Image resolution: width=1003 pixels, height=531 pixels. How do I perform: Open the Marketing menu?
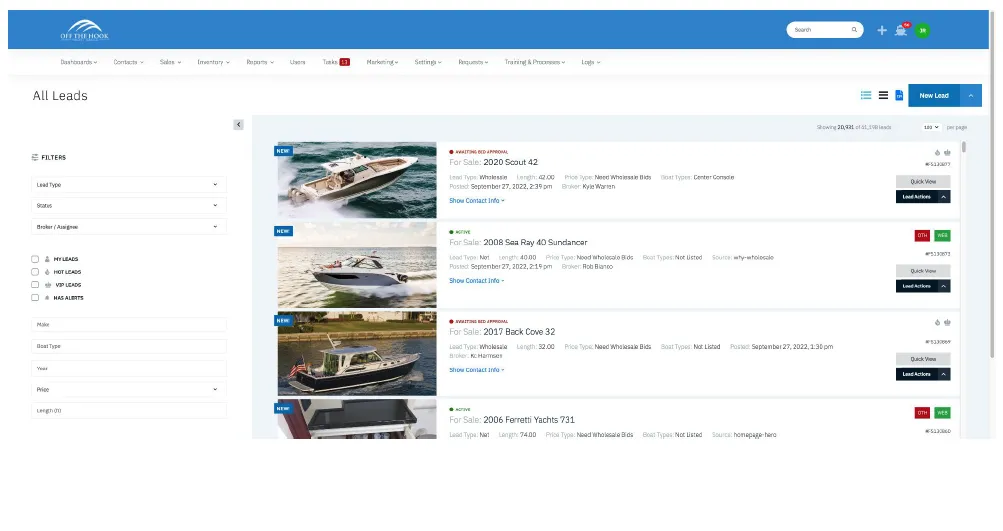382,62
